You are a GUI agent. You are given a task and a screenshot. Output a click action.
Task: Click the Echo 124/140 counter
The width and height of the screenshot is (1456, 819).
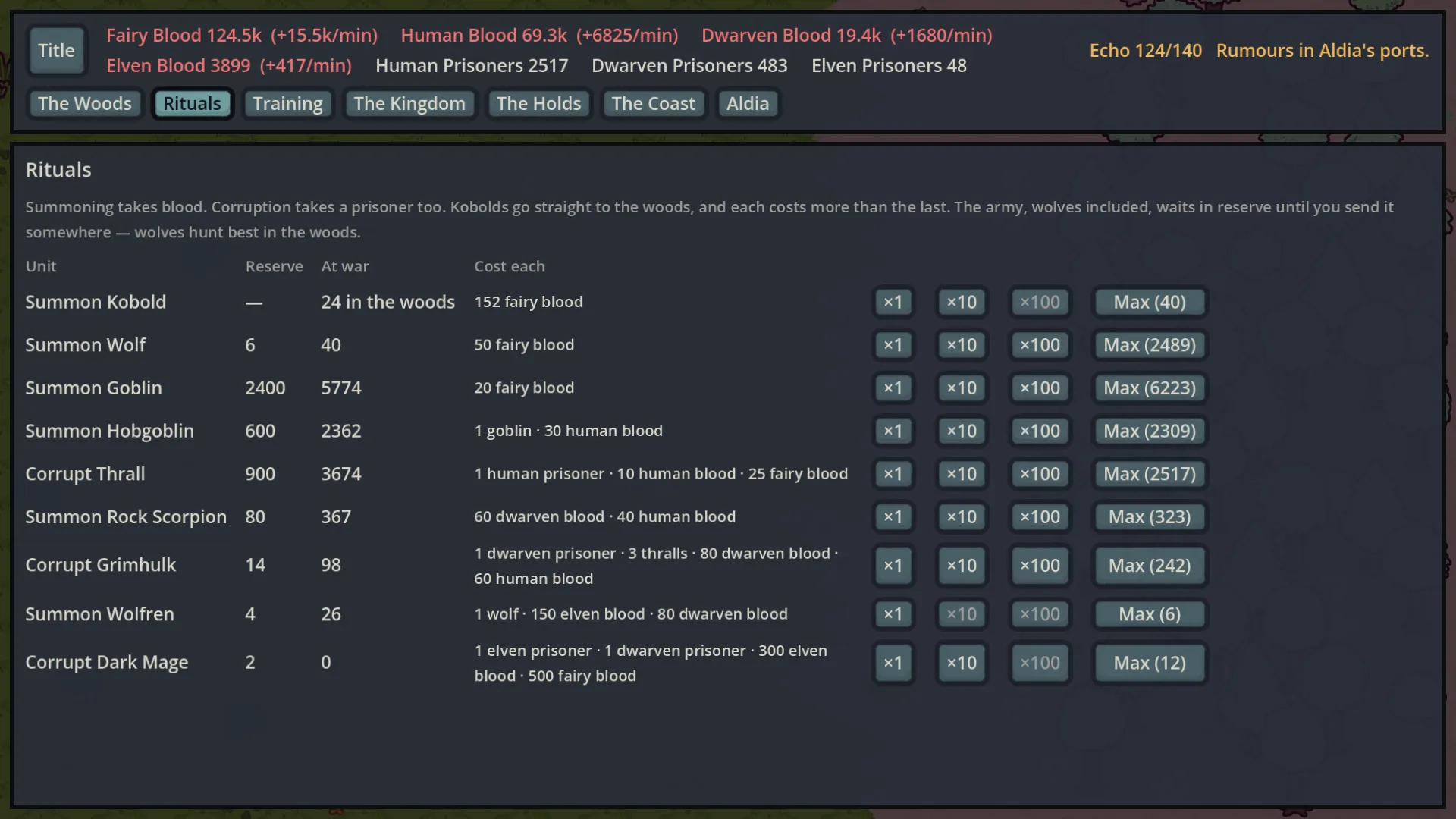(x=1145, y=51)
